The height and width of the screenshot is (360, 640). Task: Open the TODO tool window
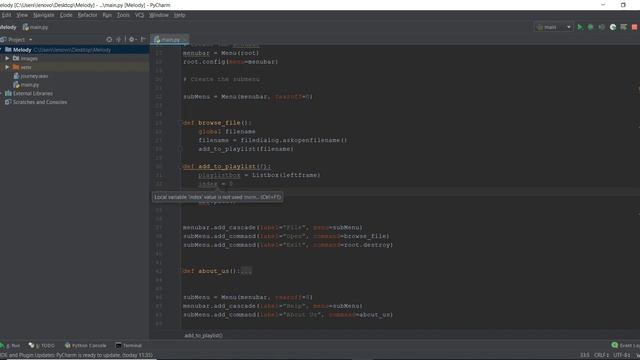[x=42, y=345]
